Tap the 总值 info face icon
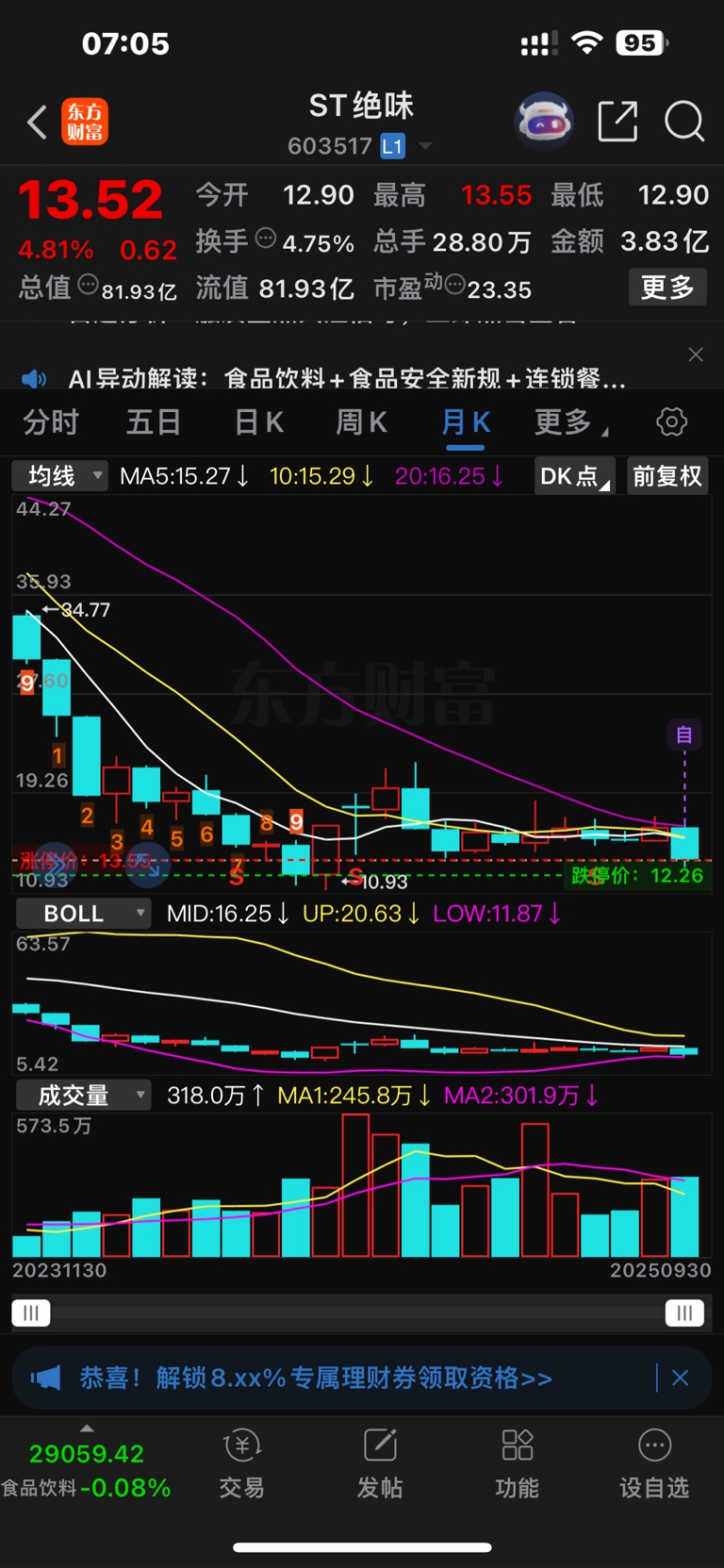The image size is (724, 1568). (x=88, y=284)
